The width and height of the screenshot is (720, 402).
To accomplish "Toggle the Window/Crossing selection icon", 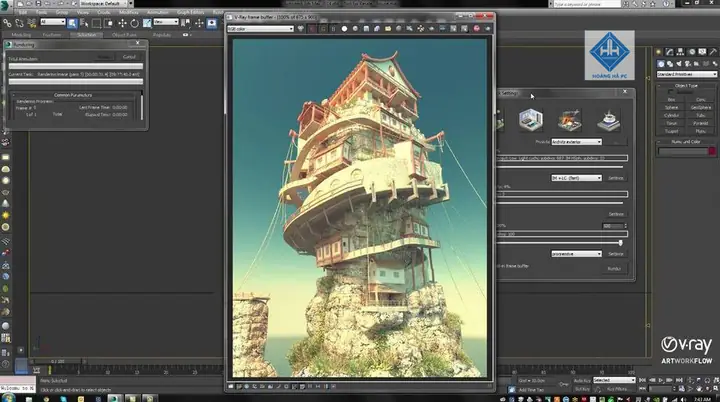I will 108,23.
